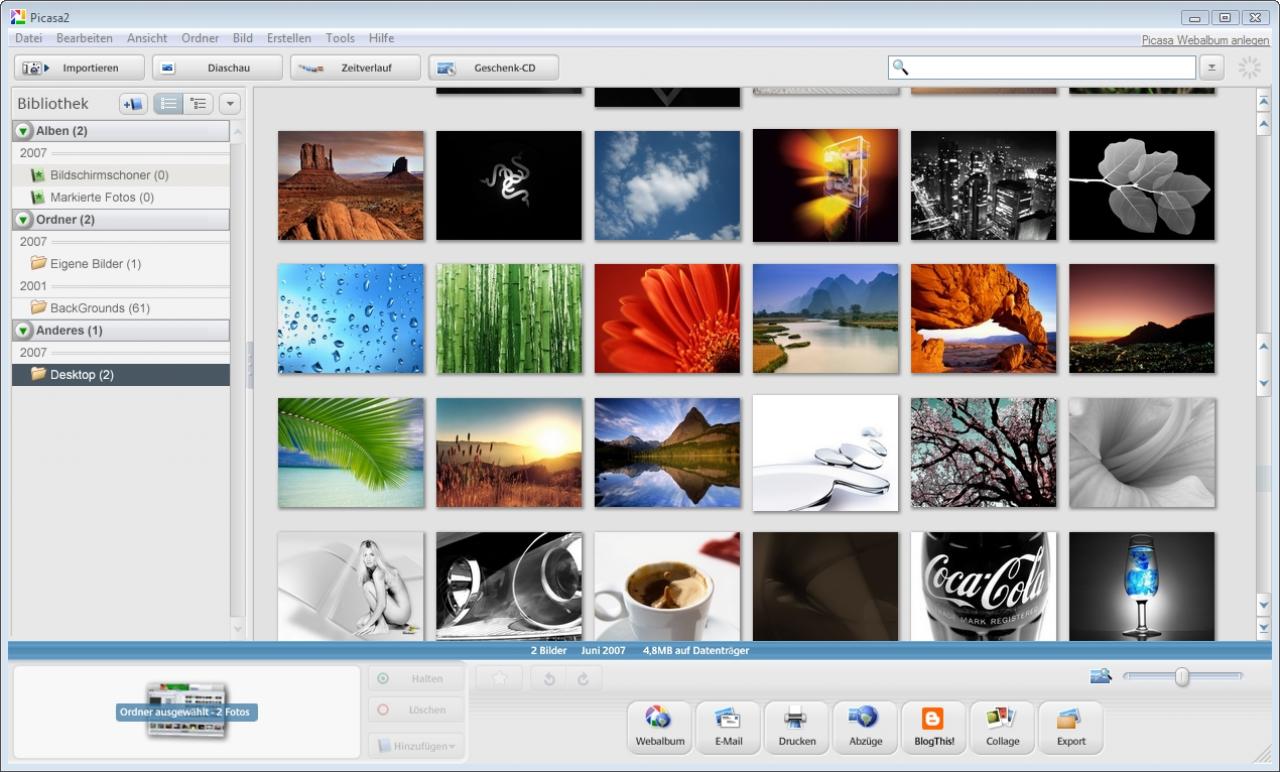Click the selected-photos tray thumbnail
This screenshot has height=772, width=1280.
coord(187,710)
